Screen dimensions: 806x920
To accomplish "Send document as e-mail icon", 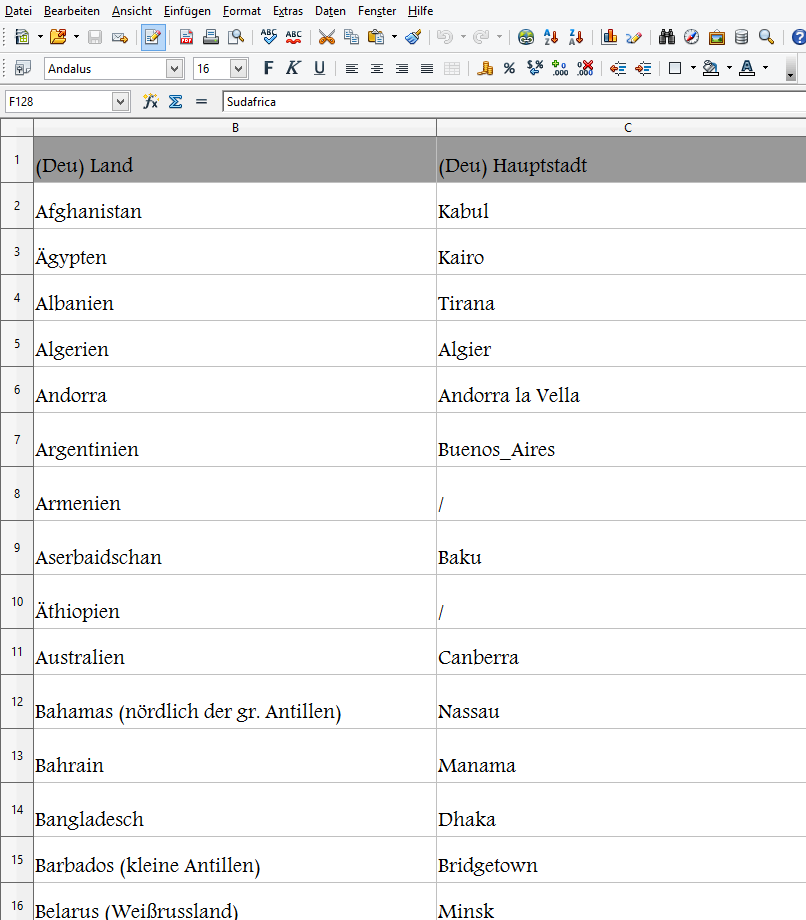I will (x=120, y=37).
